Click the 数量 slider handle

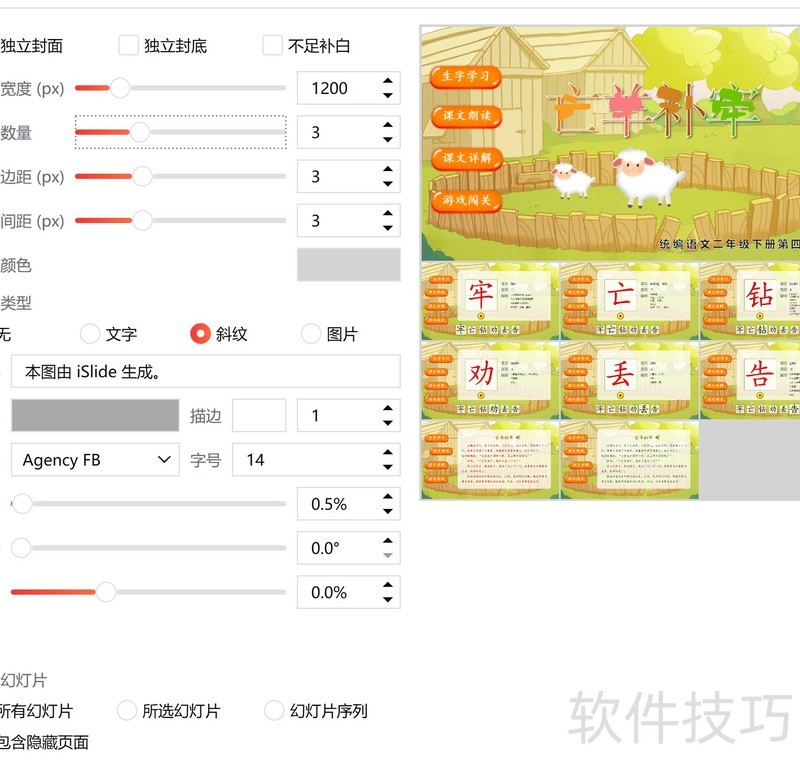[x=139, y=132]
